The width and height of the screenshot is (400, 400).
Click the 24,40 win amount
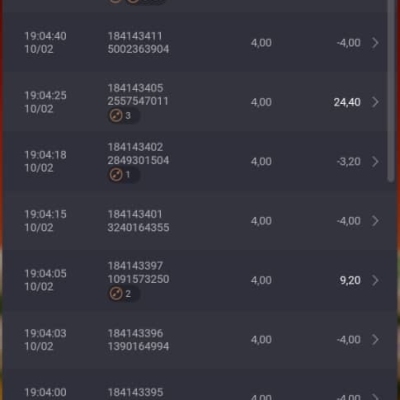347,102
